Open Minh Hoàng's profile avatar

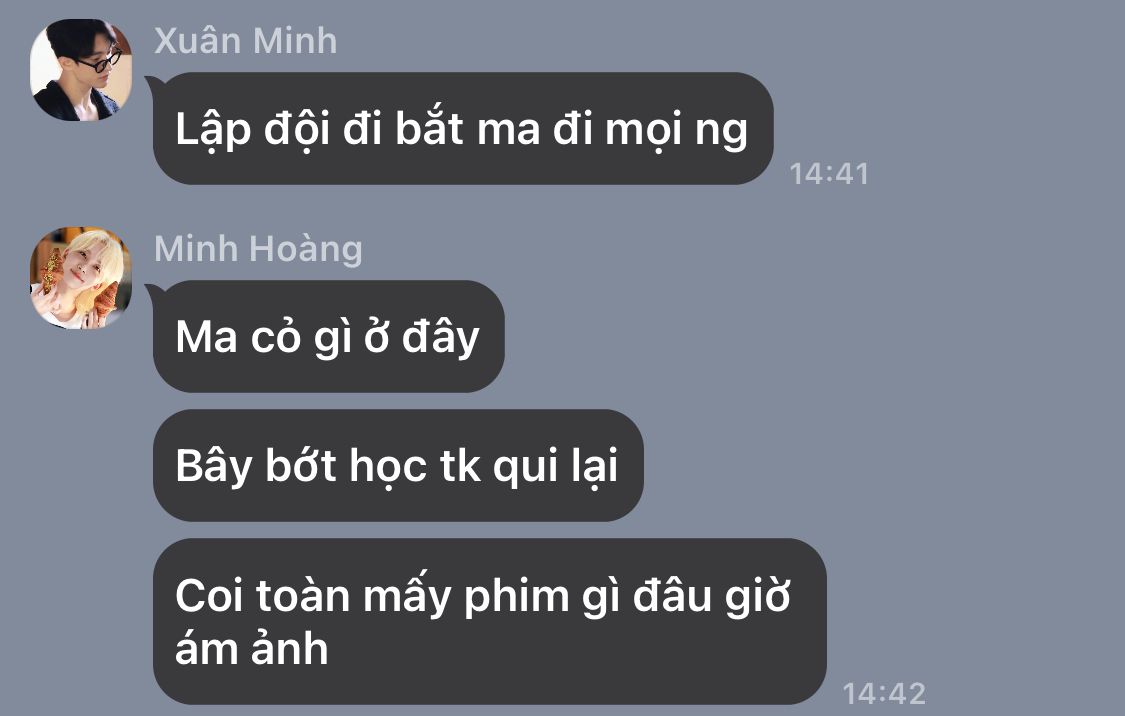81,278
